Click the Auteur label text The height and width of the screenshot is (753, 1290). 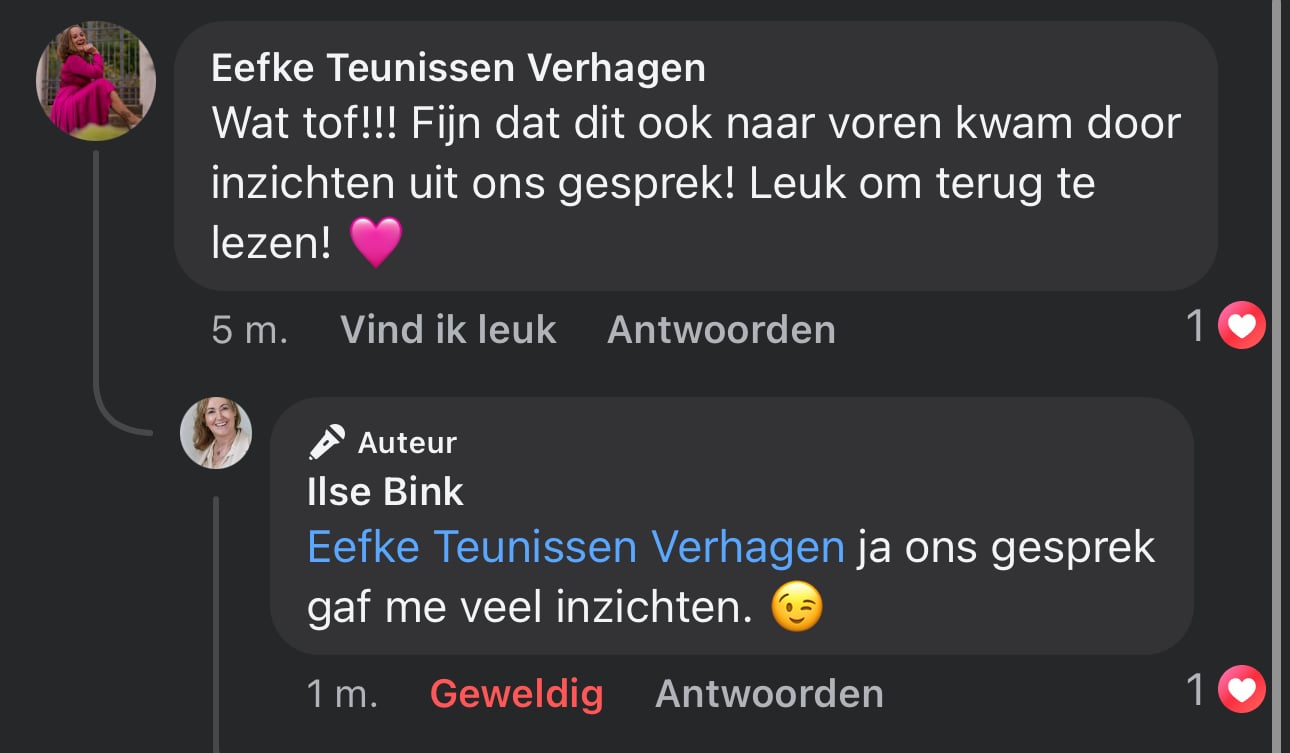point(407,442)
